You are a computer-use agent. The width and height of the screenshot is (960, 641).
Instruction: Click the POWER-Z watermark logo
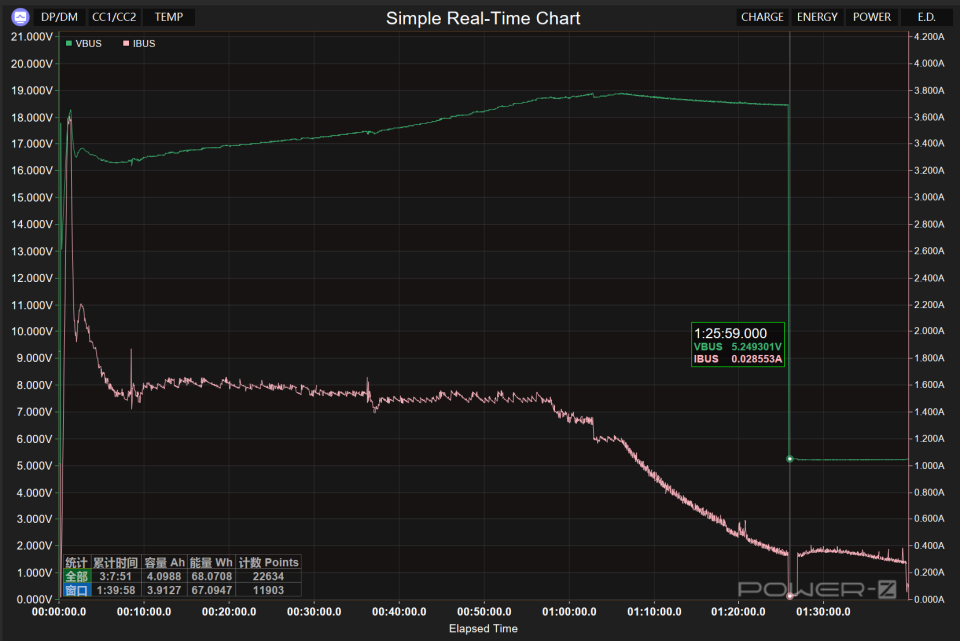point(817,590)
